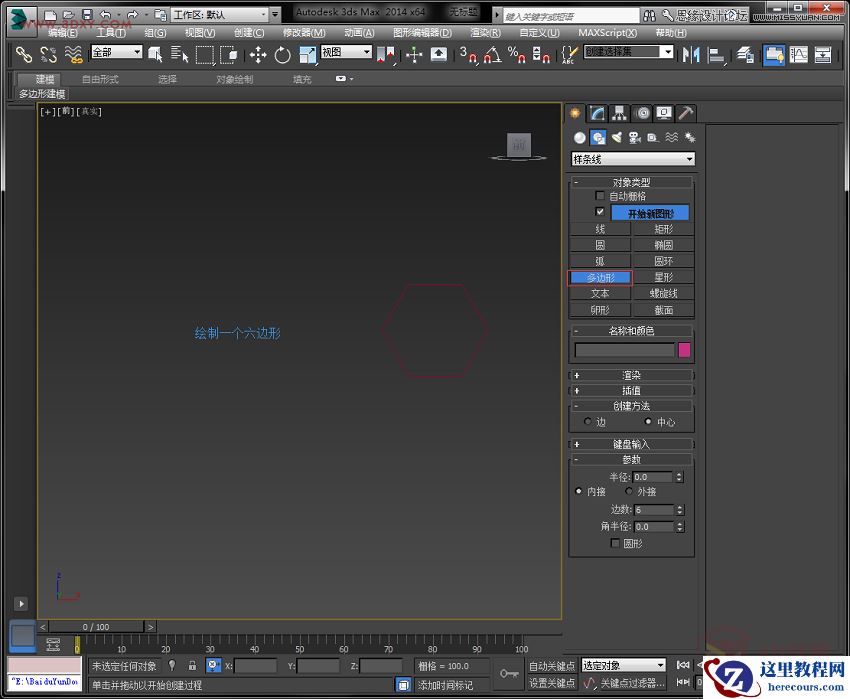Uncheck the 开始新图形 checkbox
Screen dimensions: 850x699
(601, 212)
